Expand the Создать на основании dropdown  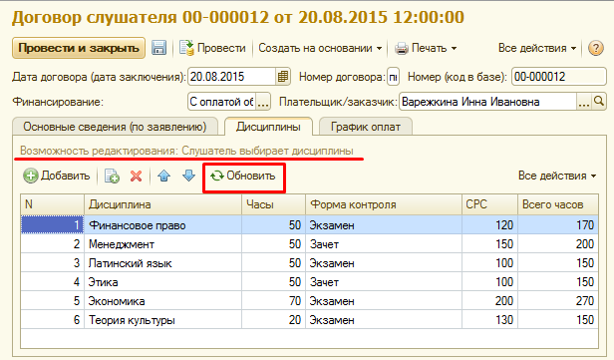coord(320,48)
